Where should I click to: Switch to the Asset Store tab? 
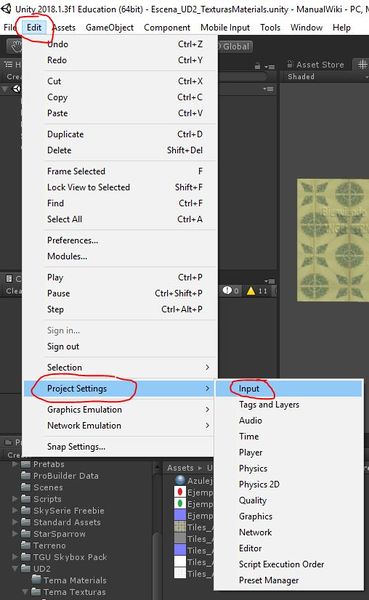[316, 65]
